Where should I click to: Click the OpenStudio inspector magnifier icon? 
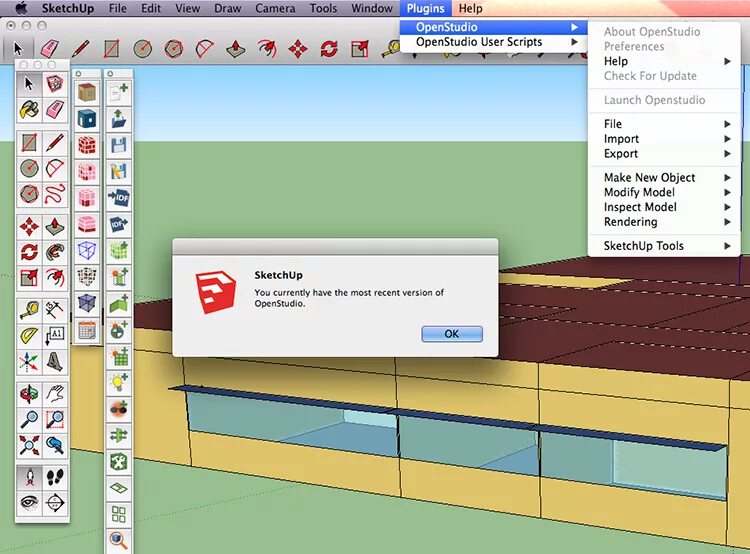[119, 540]
